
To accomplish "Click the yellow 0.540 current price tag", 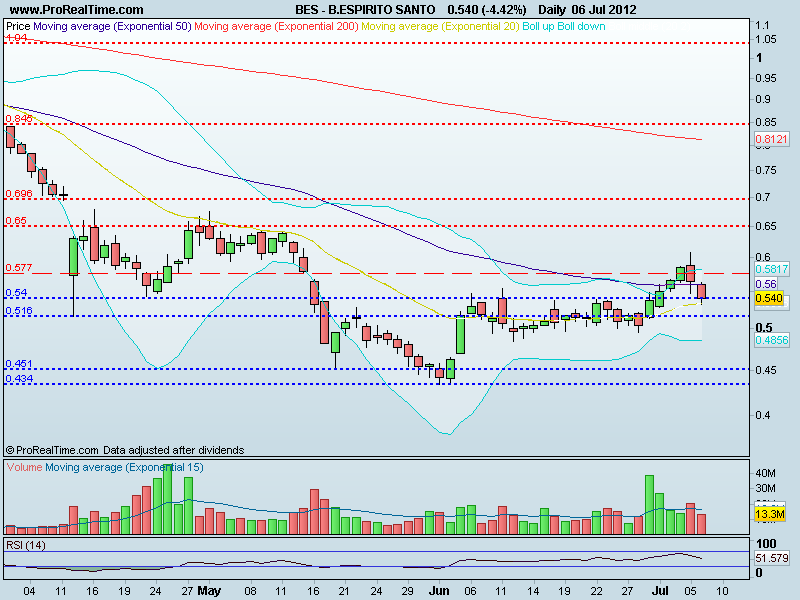I will [769, 298].
